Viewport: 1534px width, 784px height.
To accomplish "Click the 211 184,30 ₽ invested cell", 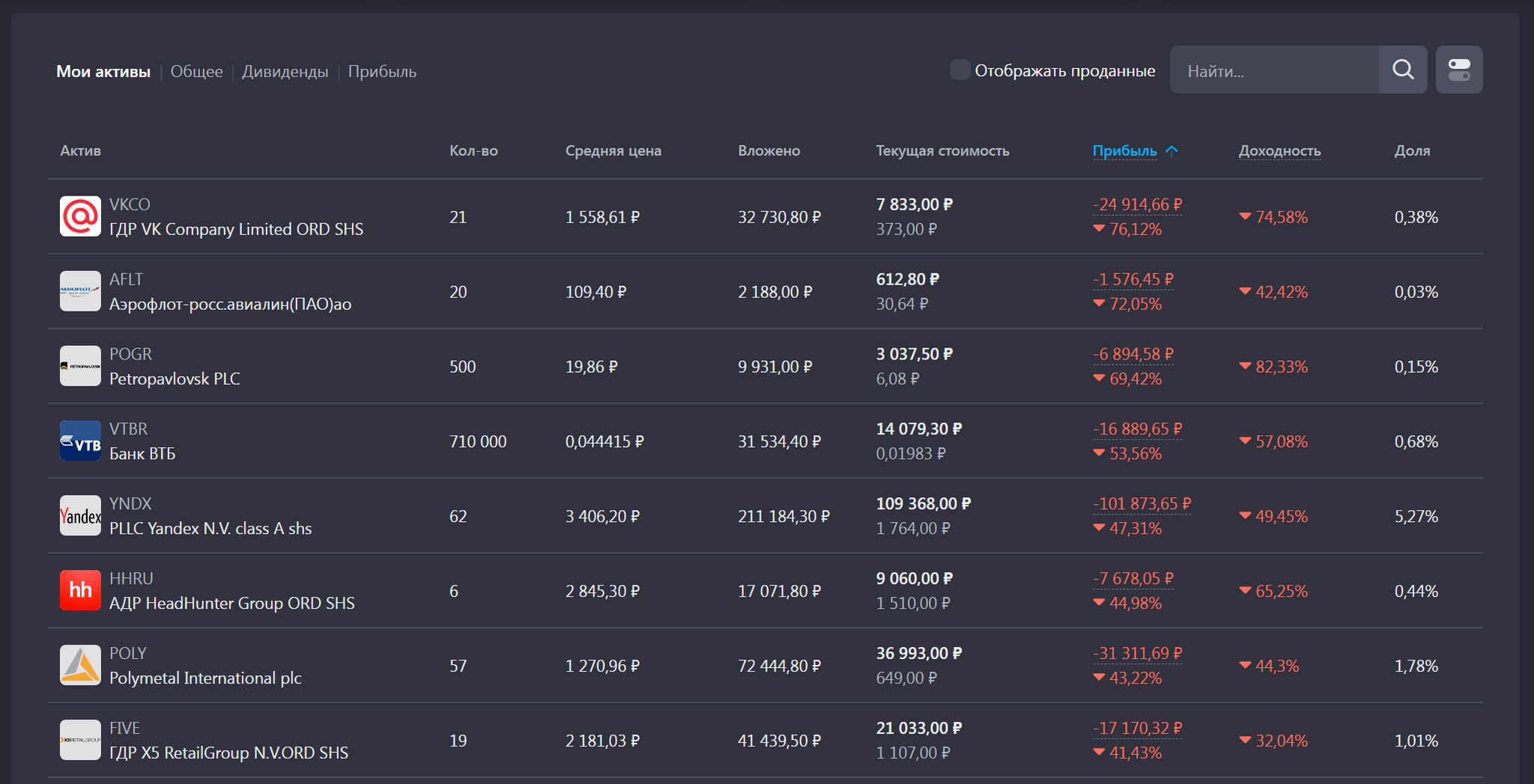I will pyautogui.click(x=784, y=517).
